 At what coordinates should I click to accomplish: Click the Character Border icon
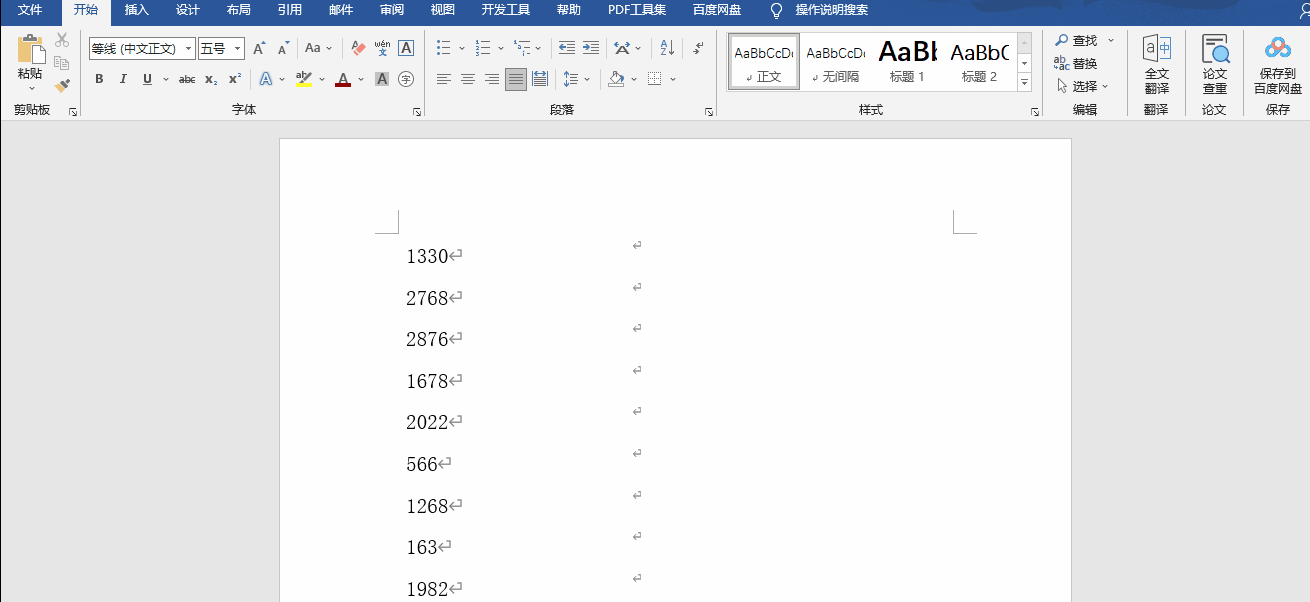(x=406, y=48)
